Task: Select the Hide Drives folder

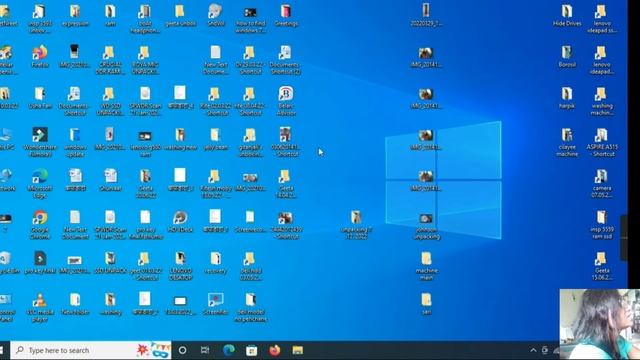Action: pos(567,16)
